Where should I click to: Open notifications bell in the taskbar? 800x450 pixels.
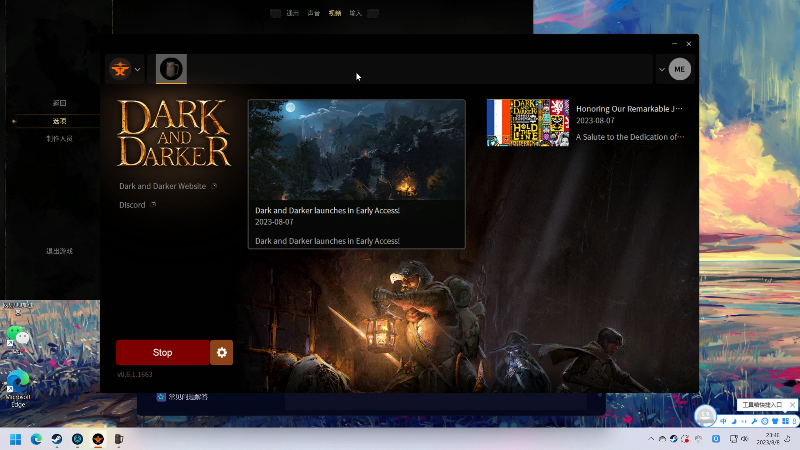pos(788,439)
